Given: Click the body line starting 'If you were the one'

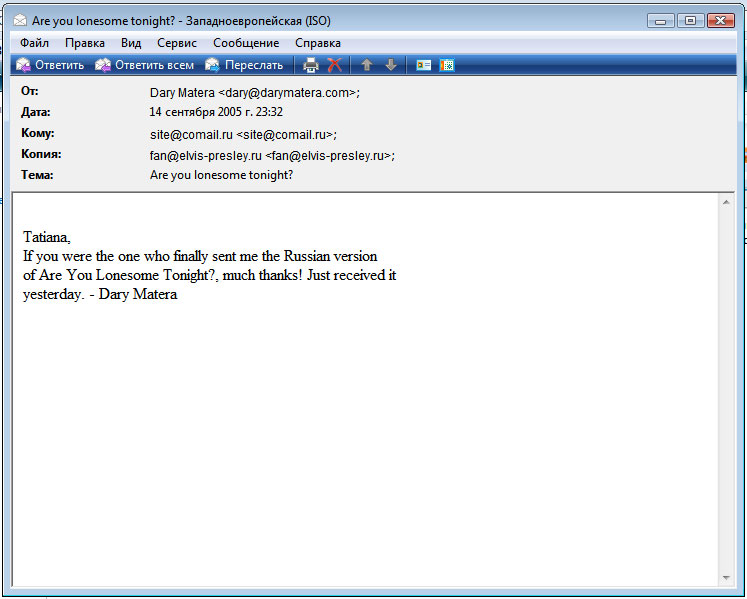Looking at the screenshot, I should point(200,256).
